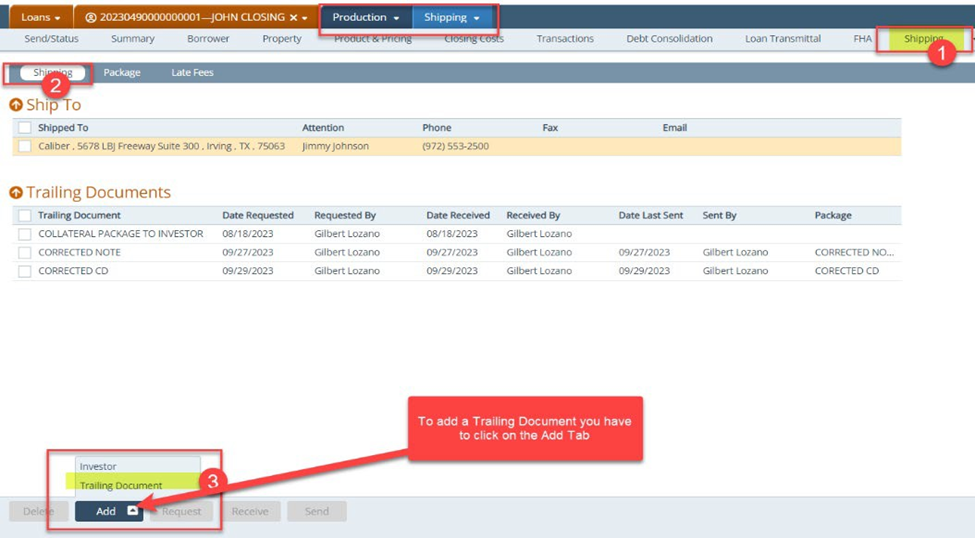Screen dimensions: 975x538
Task: Sort by Shipped To column header
Action: click(63, 128)
